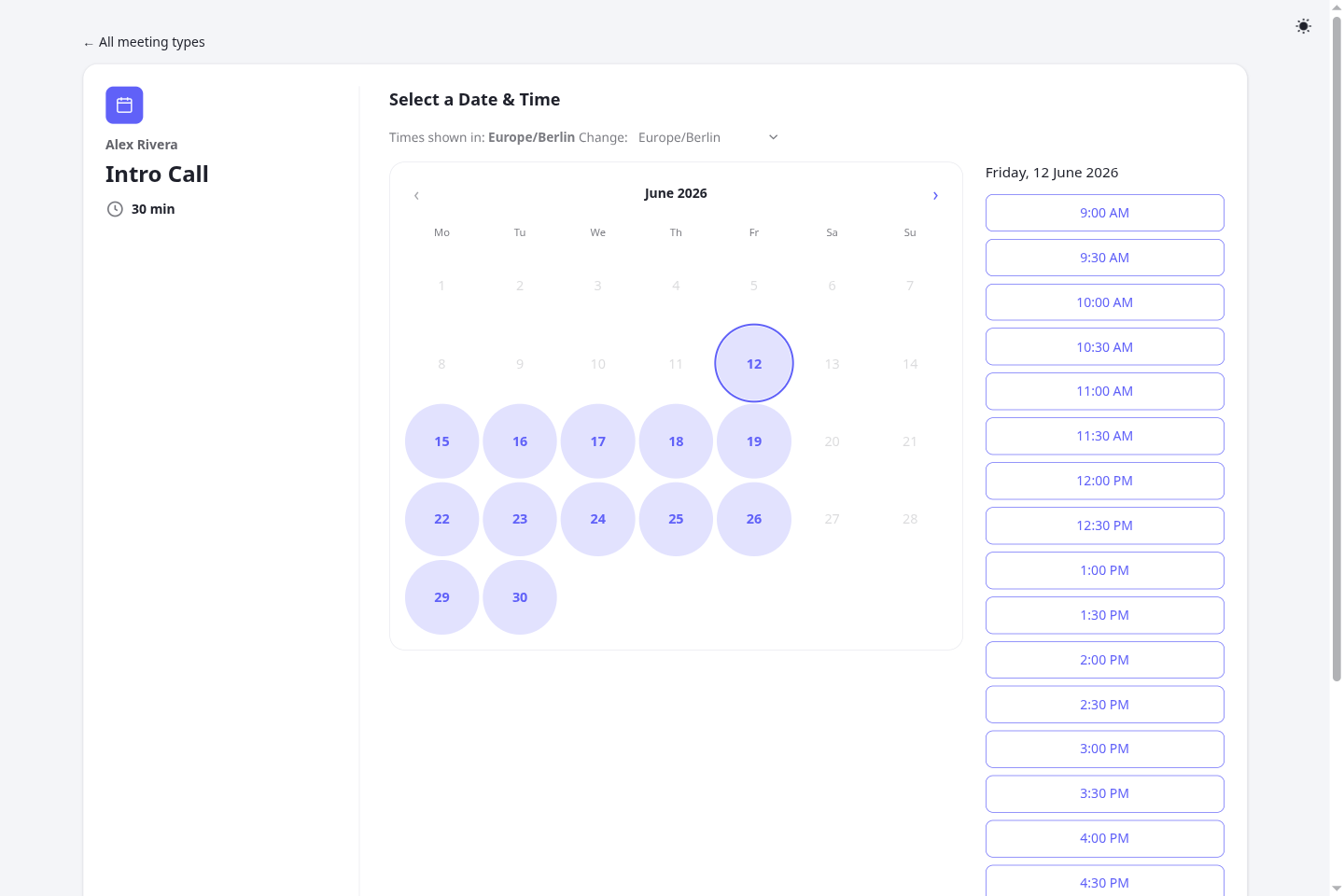Click the June 2026 month heading
1344x896 pixels.
pyautogui.click(x=676, y=193)
